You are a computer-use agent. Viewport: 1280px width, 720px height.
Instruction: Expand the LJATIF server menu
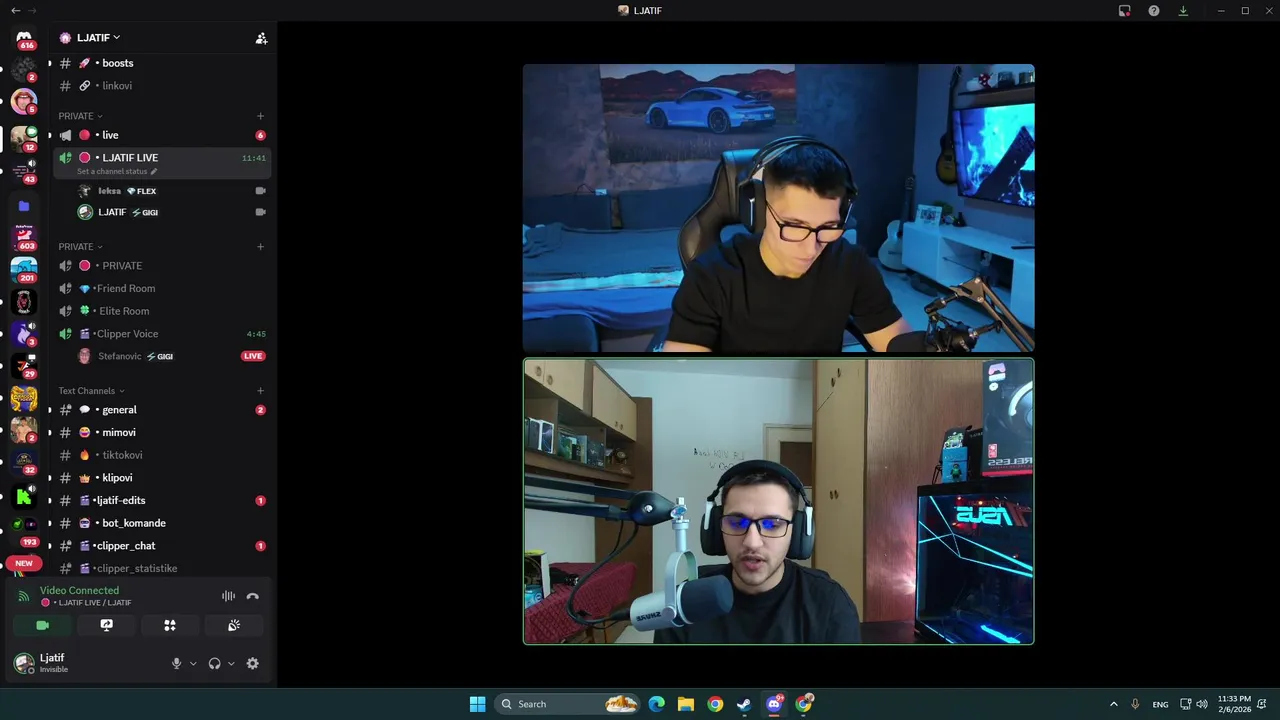pos(98,38)
